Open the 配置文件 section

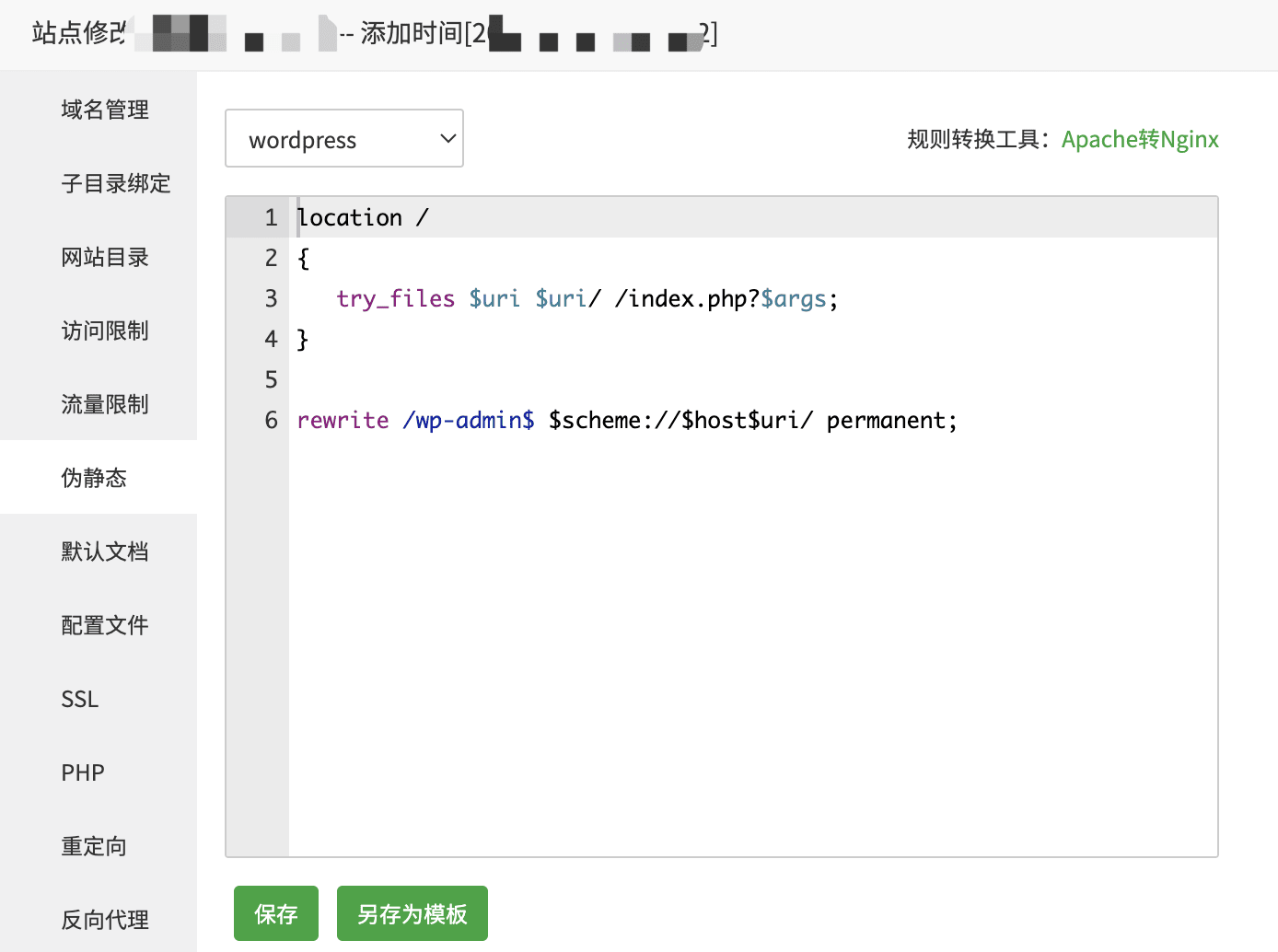click(x=104, y=625)
